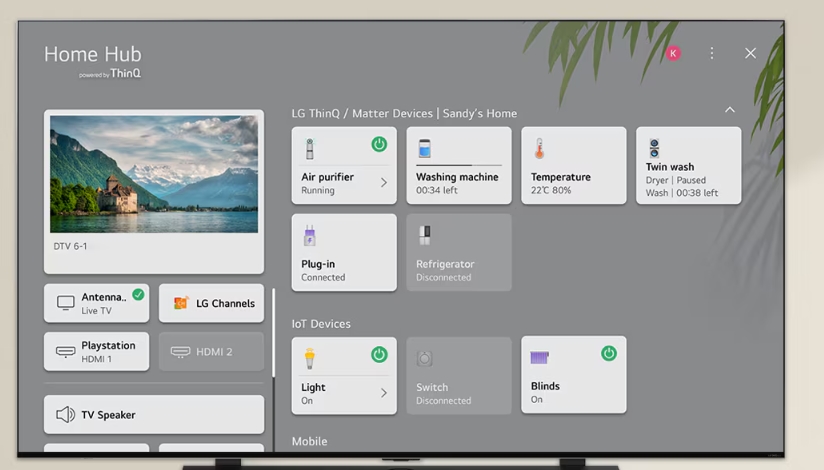Click the thermometer Temperature icon
This screenshot has height=470, width=824.
pos(539,149)
